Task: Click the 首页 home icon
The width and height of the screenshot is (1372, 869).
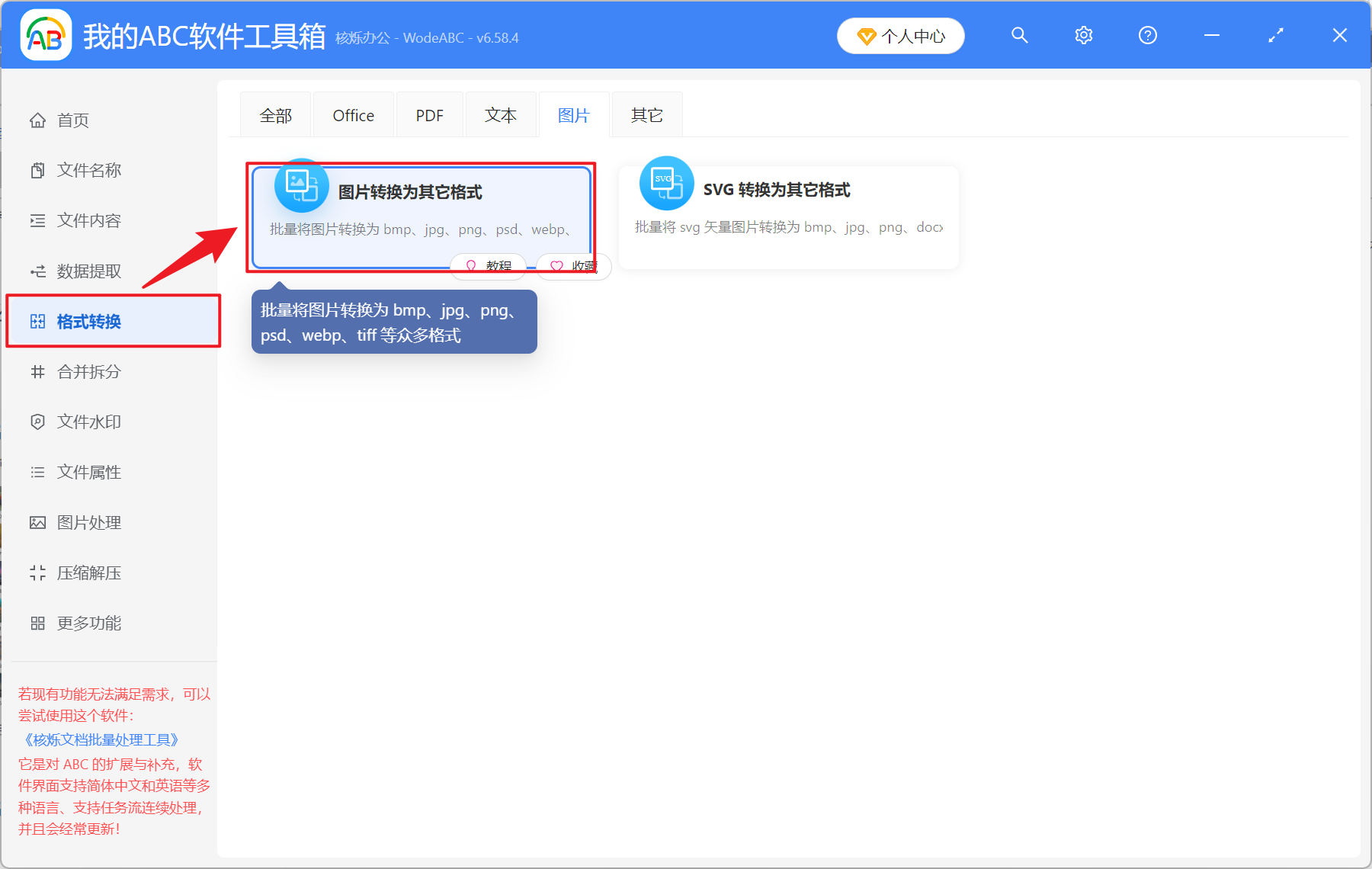Action: [x=37, y=119]
